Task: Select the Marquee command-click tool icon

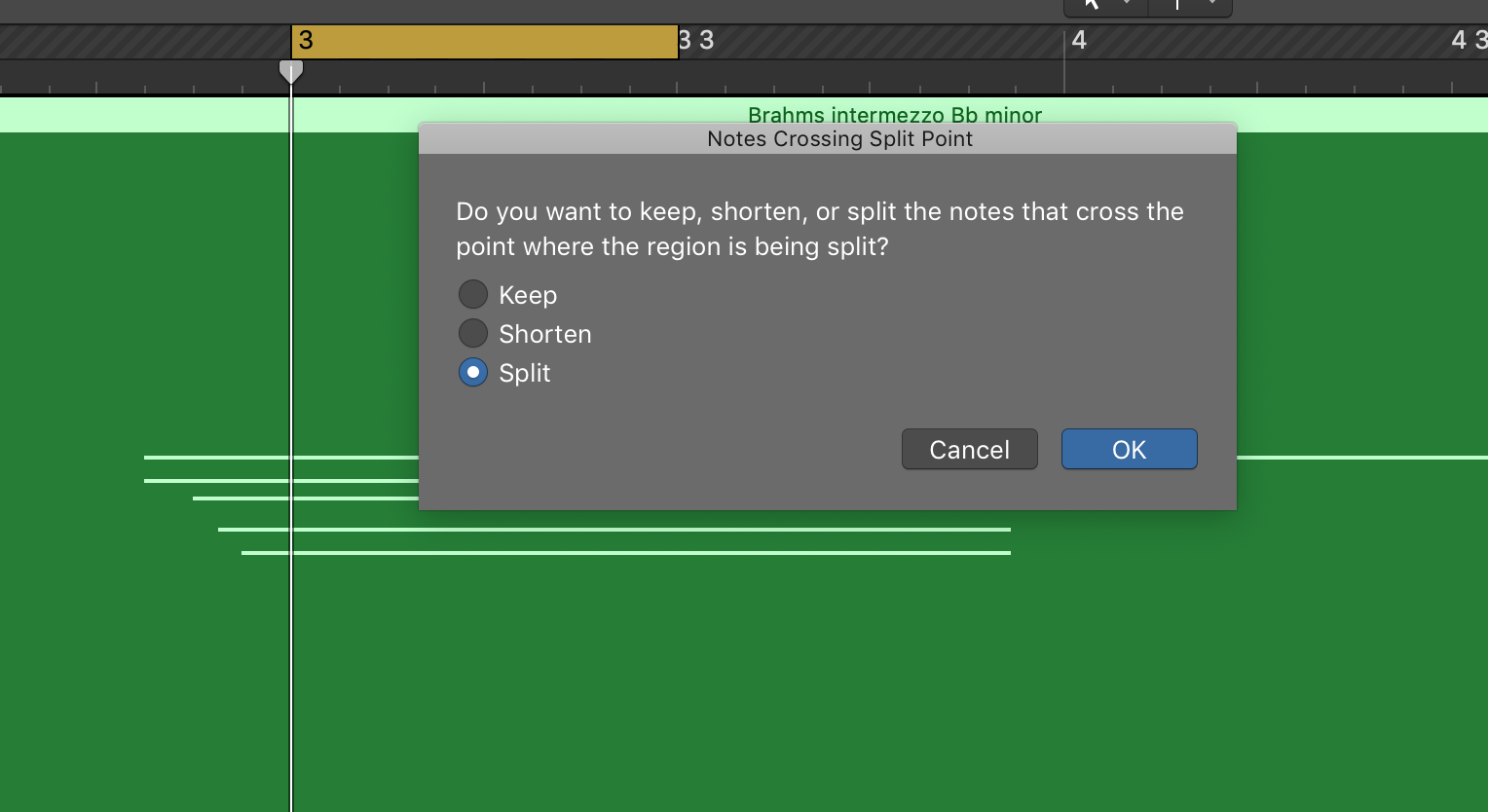Action: point(1177,5)
